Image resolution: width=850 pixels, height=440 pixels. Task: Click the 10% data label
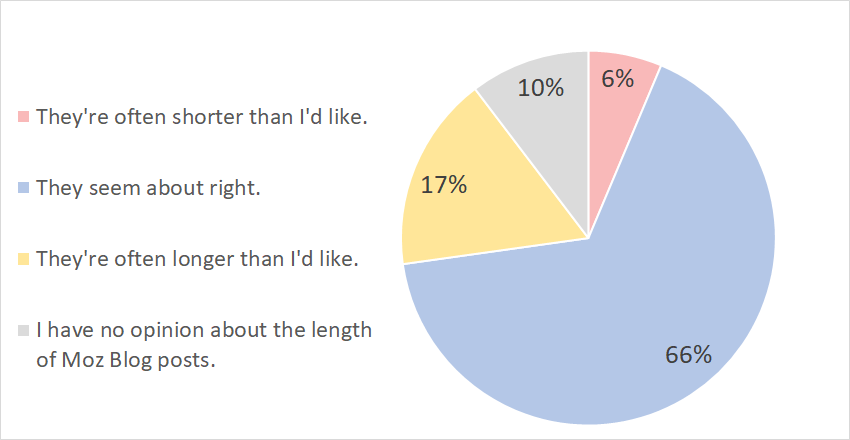(x=541, y=87)
